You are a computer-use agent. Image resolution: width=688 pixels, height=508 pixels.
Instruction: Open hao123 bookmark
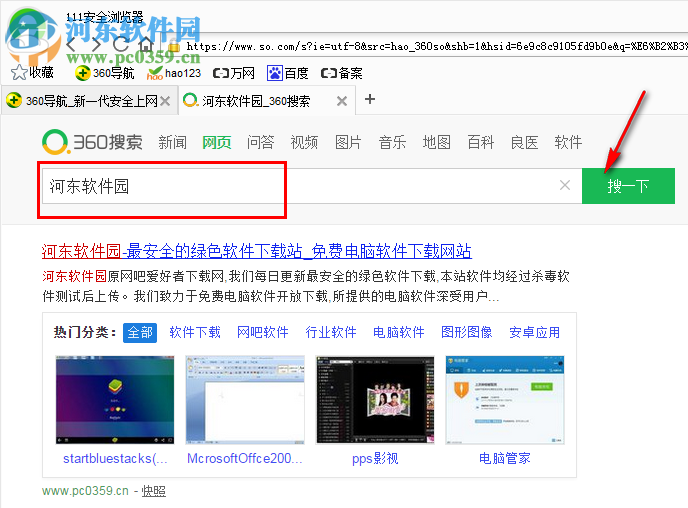click(174, 73)
